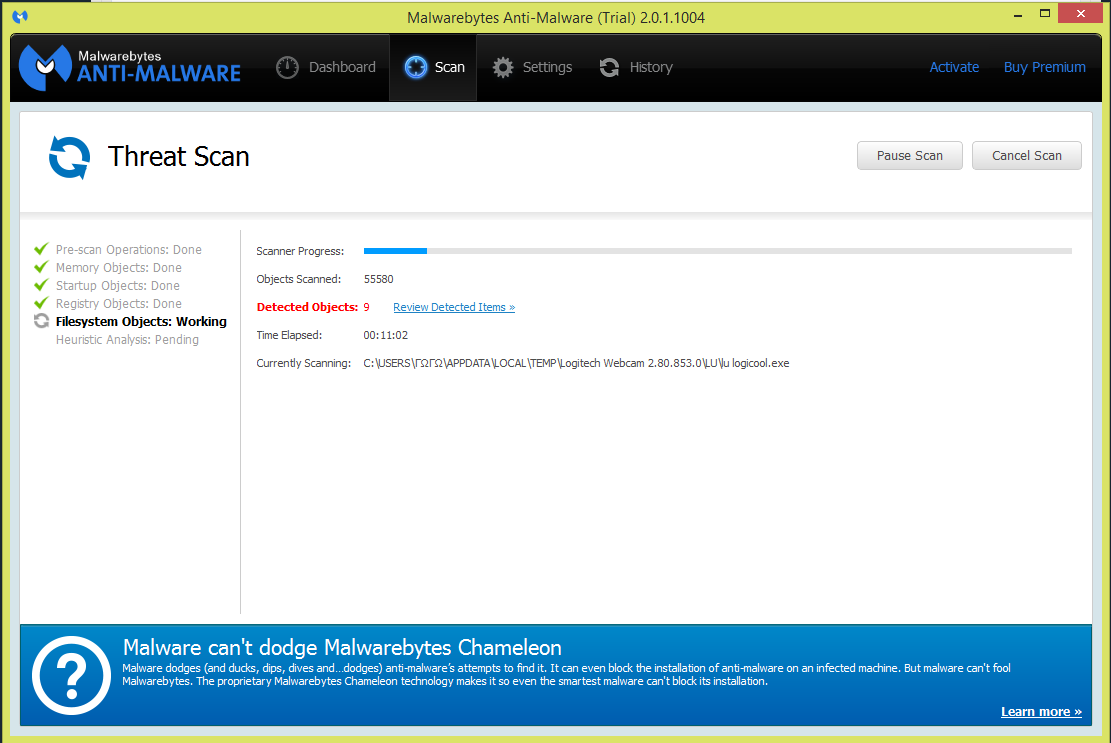Click the Malwarebytes Anti-Malware logo
The image size is (1111, 743).
[x=130, y=68]
